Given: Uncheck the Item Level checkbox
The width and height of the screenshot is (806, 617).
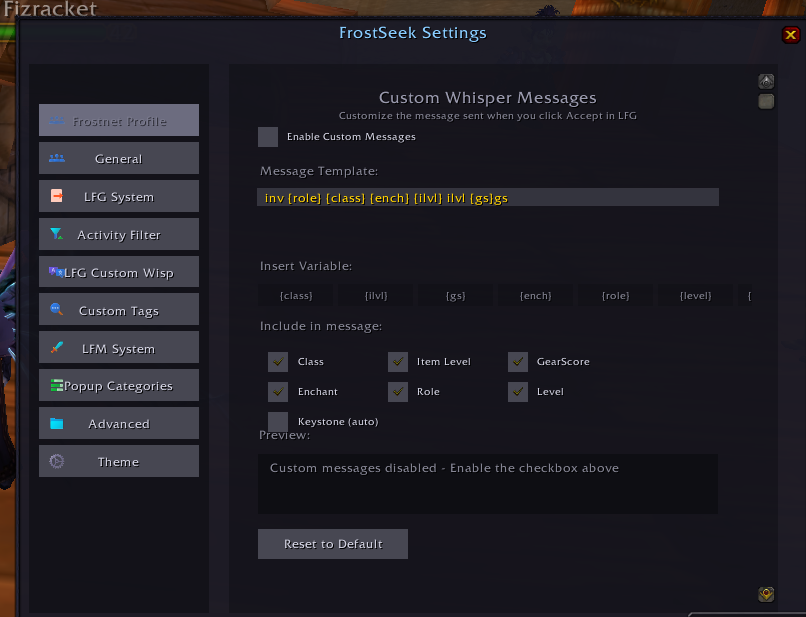Looking at the screenshot, I should pyautogui.click(x=398, y=362).
